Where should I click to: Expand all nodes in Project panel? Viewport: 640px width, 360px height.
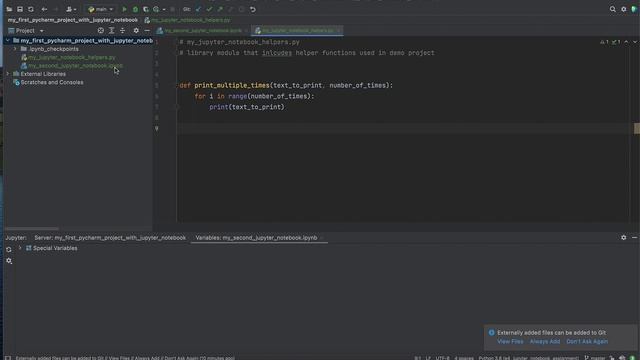pyautogui.click(x=111, y=31)
